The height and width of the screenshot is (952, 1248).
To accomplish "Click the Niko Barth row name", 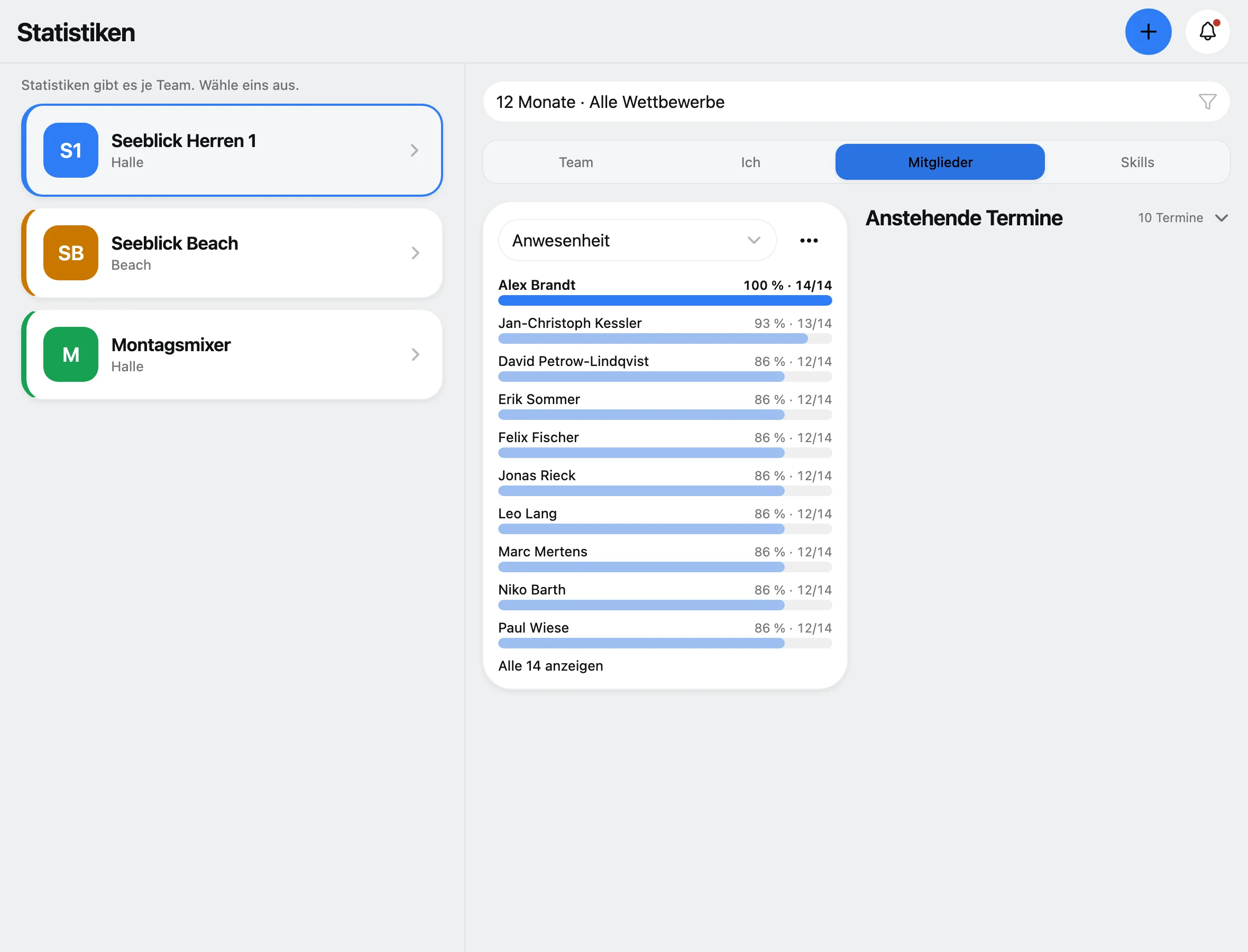I will point(531,589).
